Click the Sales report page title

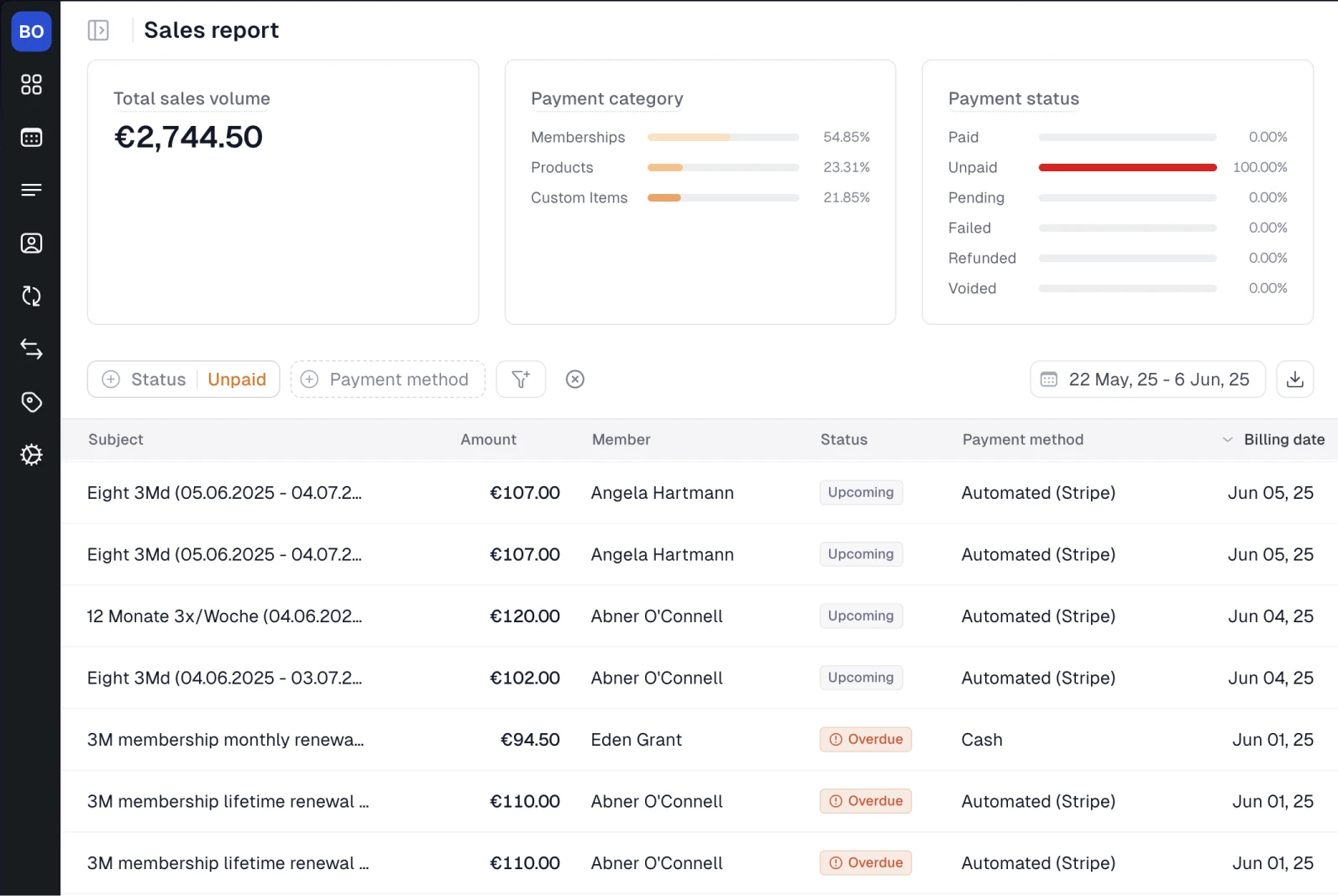[211, 30]
